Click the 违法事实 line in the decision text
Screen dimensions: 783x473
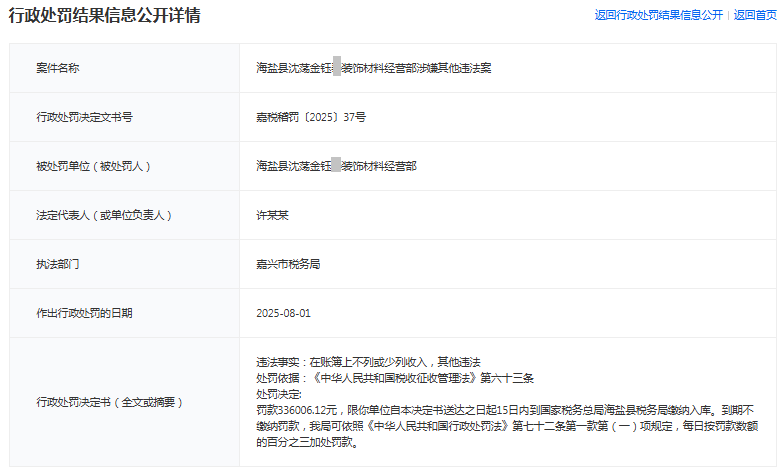coord(368,361)
